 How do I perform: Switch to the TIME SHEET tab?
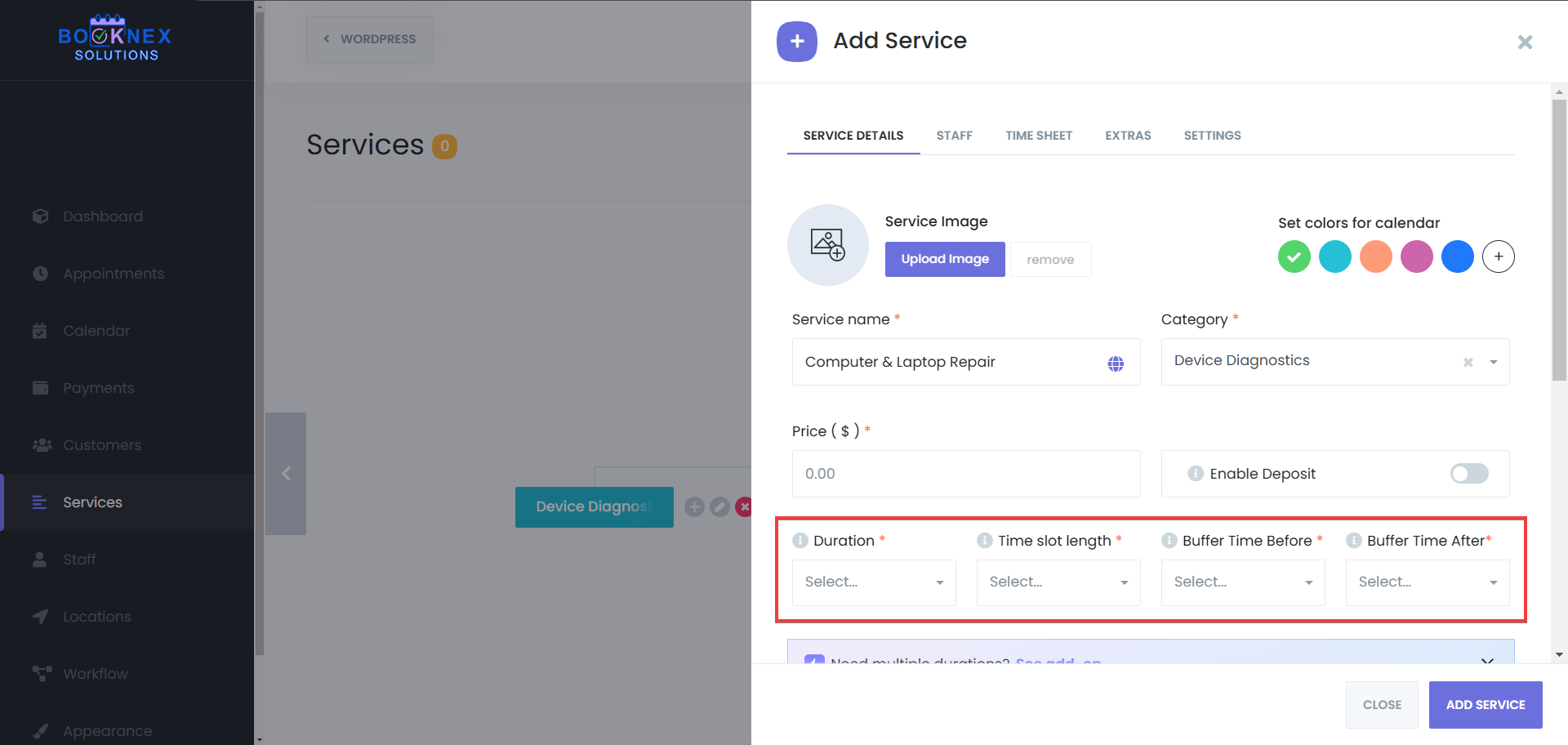click(1039, 135)
